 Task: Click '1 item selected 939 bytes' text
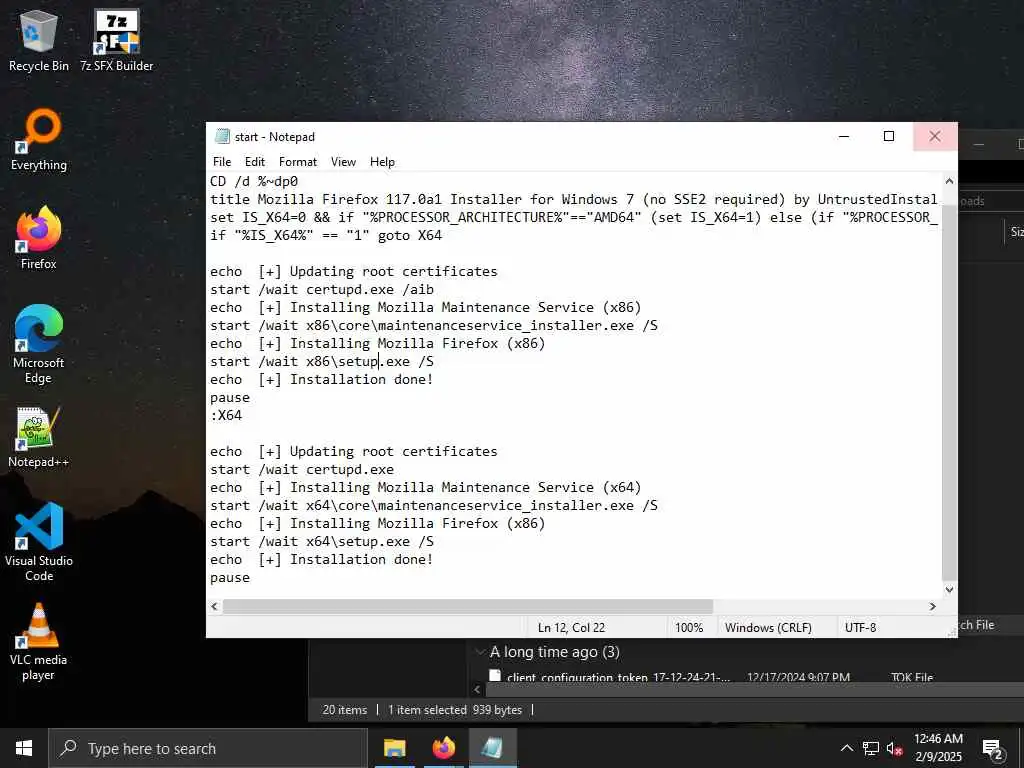point(455,710)
